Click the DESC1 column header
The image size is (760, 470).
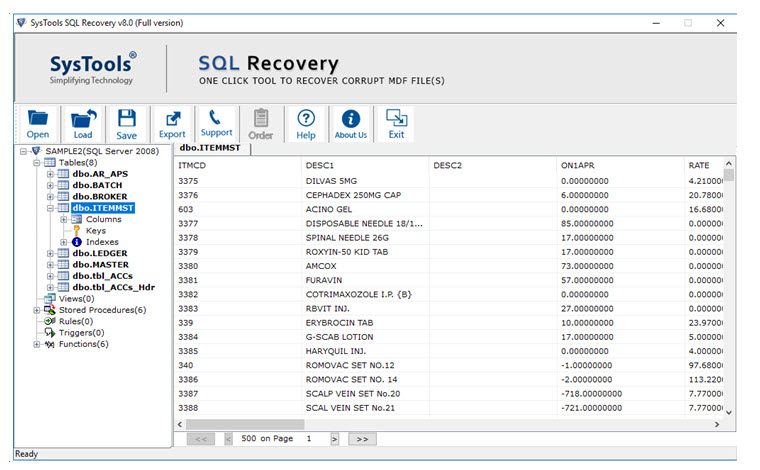(320, 165)
